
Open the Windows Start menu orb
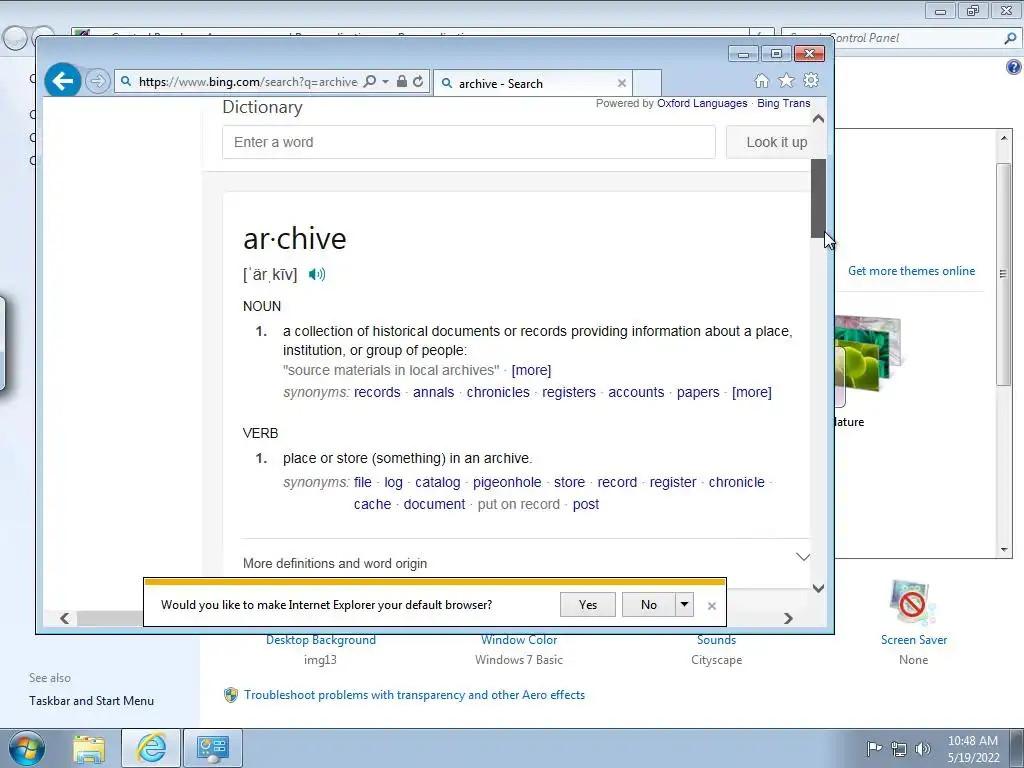click(x=26, y=748)
